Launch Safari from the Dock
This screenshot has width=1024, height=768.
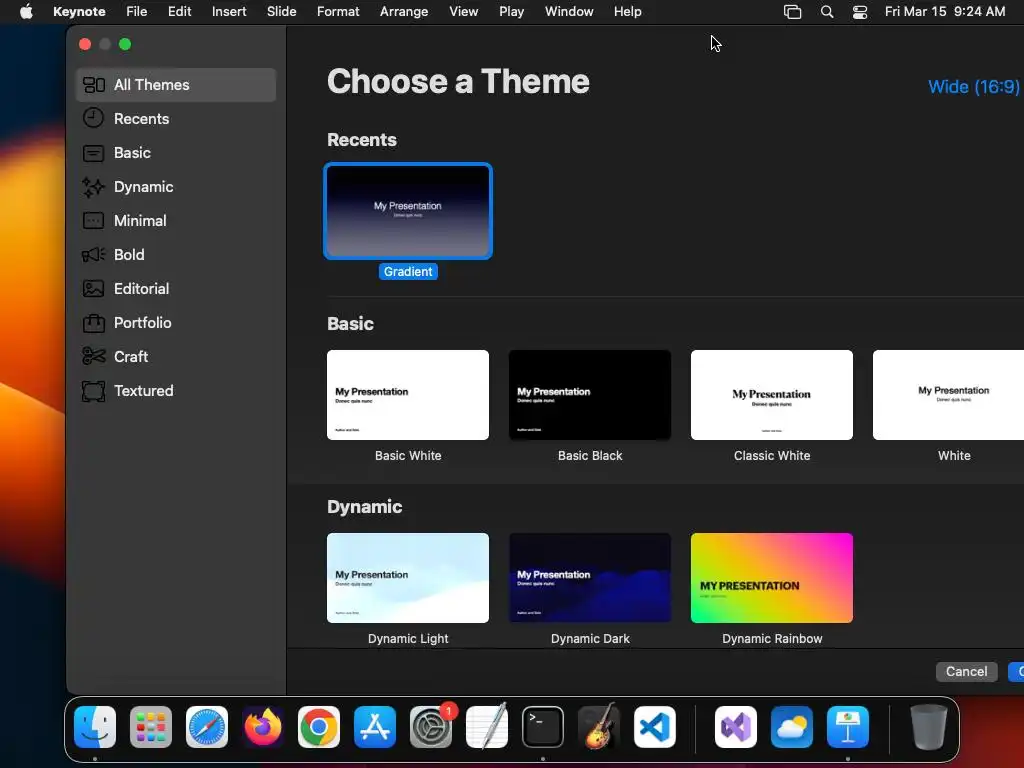point(207,727)
